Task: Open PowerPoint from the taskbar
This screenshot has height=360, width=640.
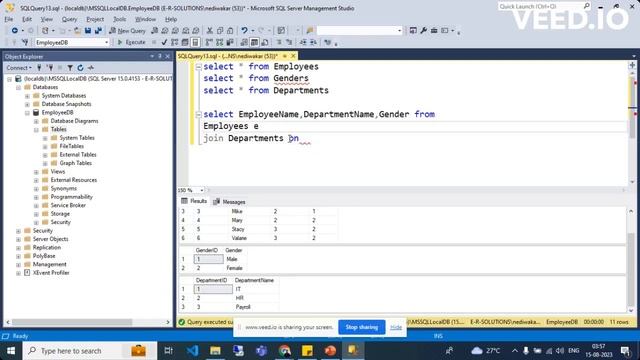Action: point(330,351)
